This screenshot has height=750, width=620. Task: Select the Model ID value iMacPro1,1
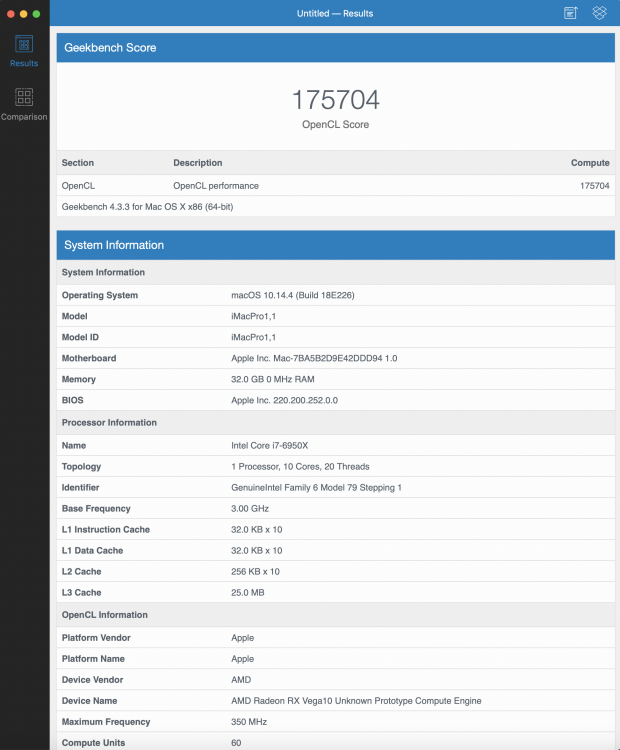coord(254,337)
